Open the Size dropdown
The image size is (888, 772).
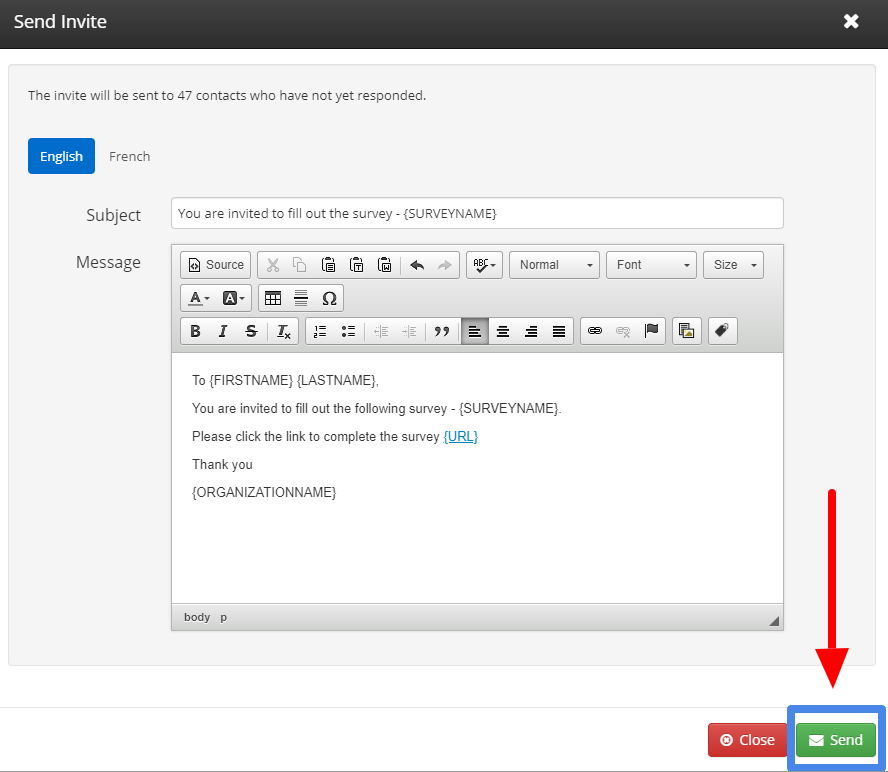(x=733, y=265)
